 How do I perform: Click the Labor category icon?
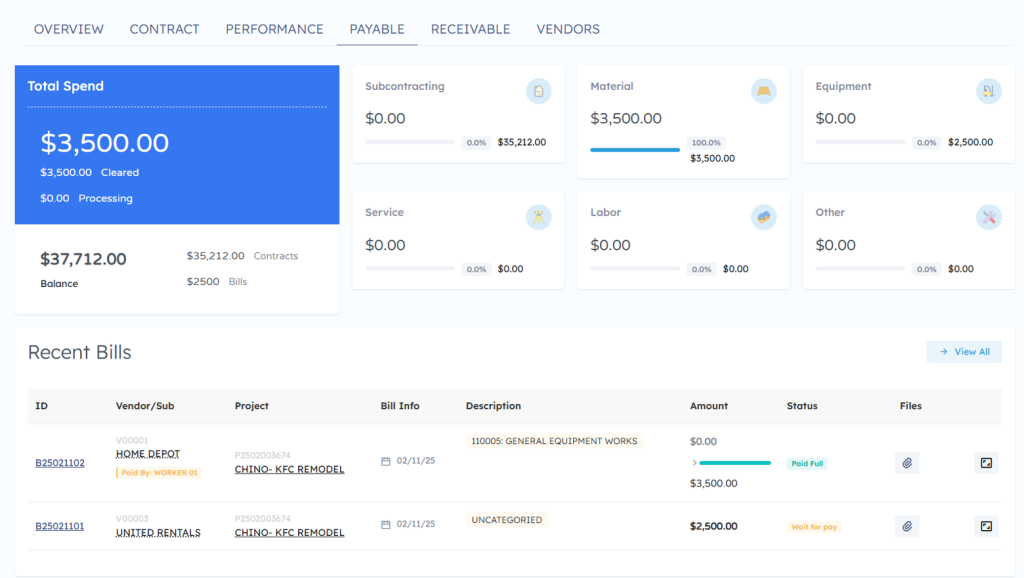coord(764,218)
